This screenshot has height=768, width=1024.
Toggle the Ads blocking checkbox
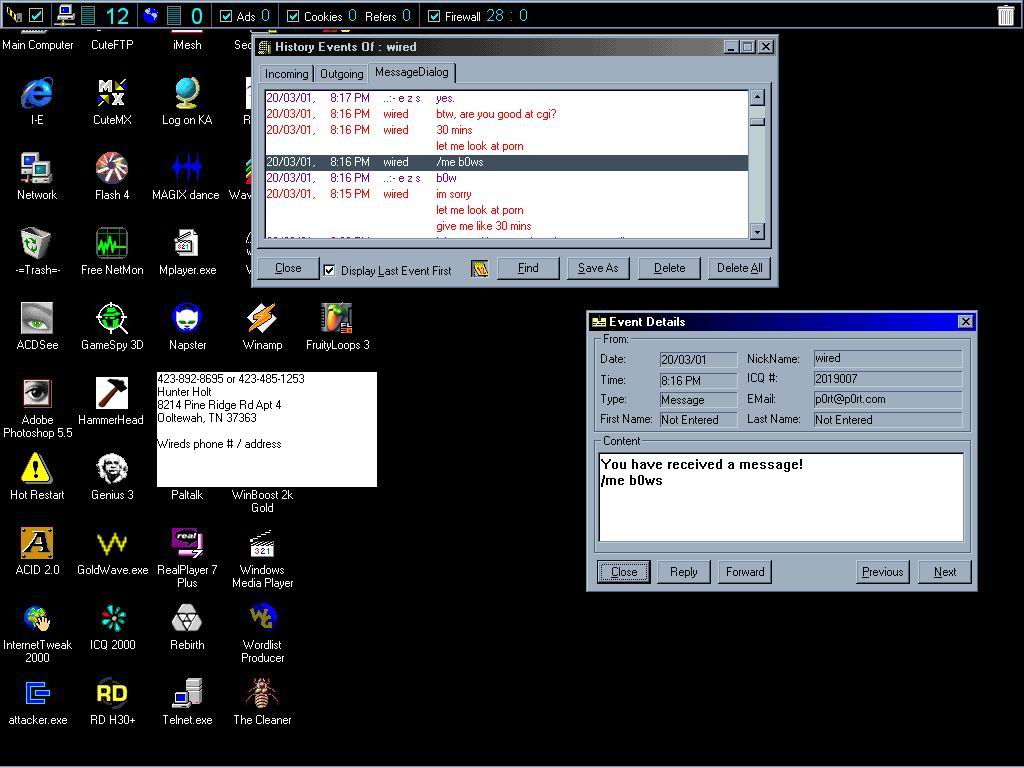click(x=226, y=16)
